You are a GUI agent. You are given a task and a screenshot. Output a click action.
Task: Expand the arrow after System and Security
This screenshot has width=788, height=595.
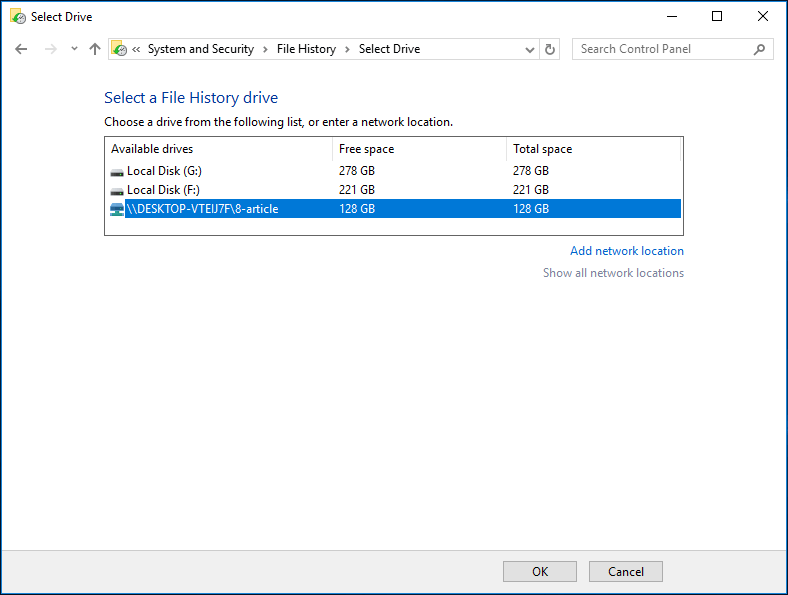point(265,49)
